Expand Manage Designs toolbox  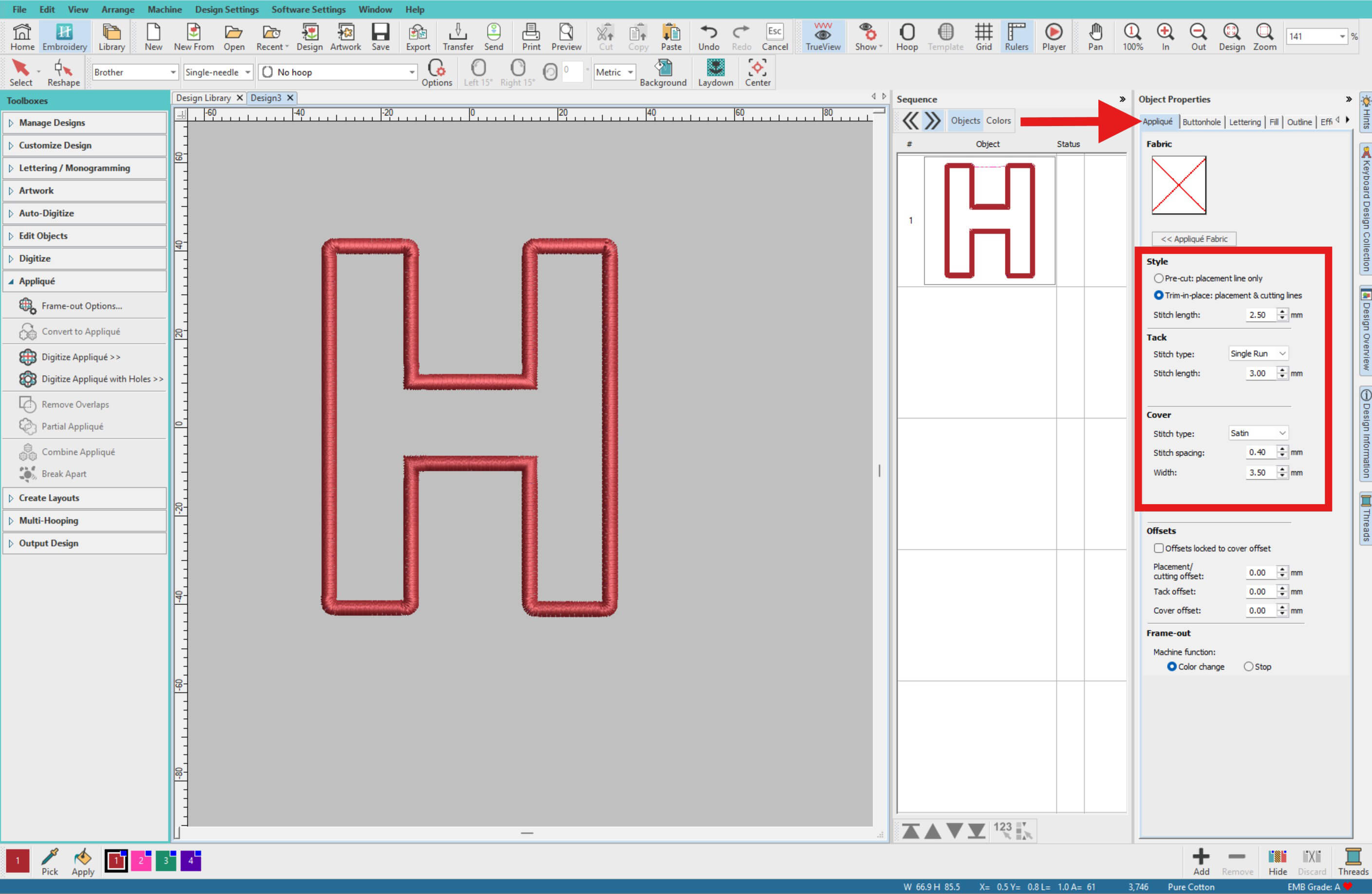(x=85, y=123)
